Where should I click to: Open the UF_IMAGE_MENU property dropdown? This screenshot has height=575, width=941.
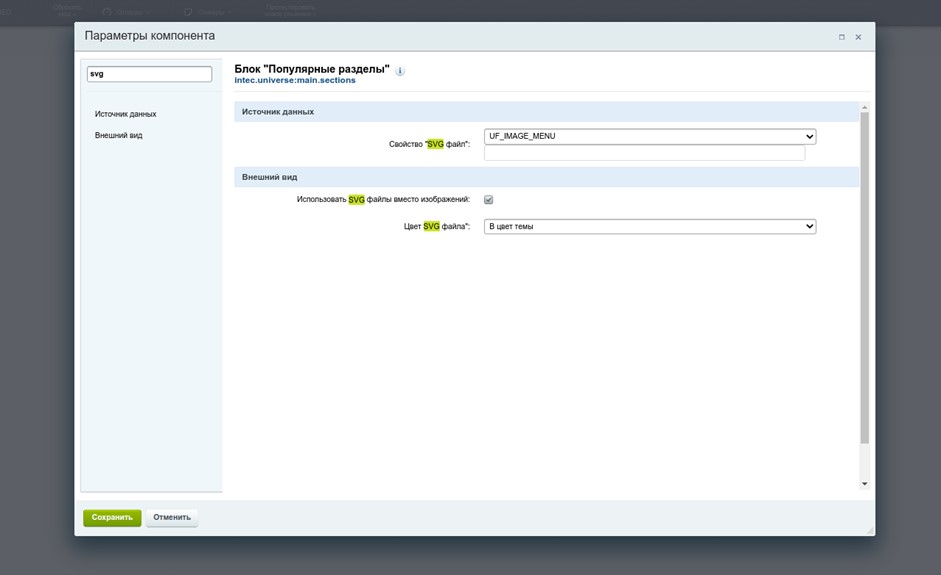click(x=650, y=136)
